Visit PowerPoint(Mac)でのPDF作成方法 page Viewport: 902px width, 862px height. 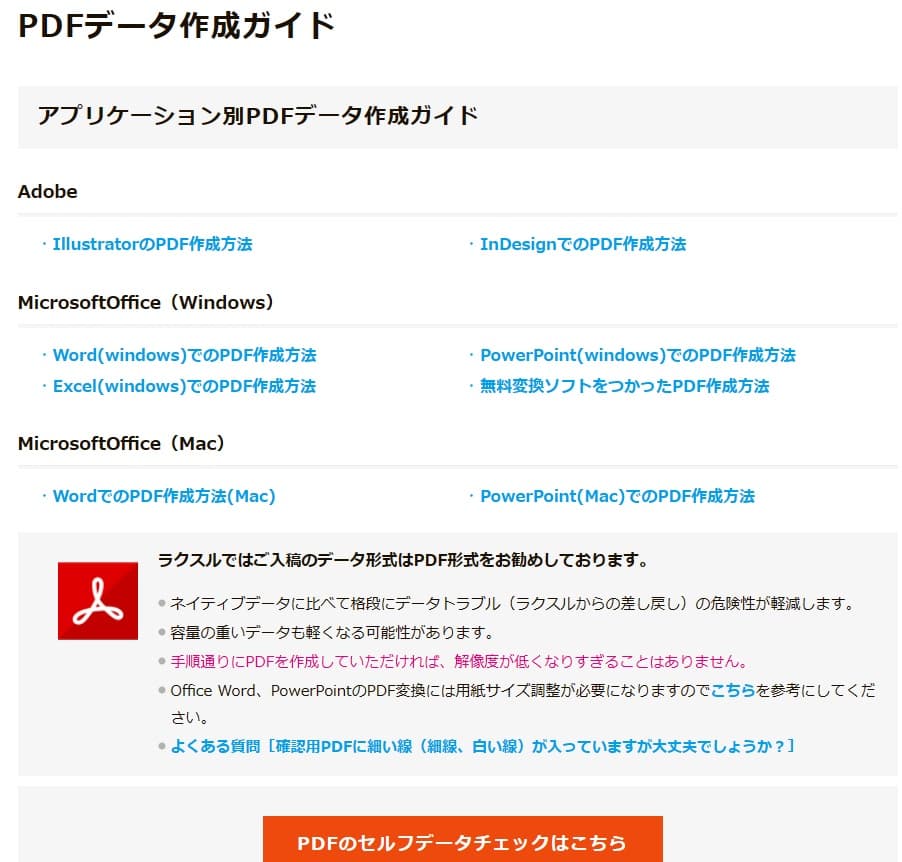click(x=617, y=496)
